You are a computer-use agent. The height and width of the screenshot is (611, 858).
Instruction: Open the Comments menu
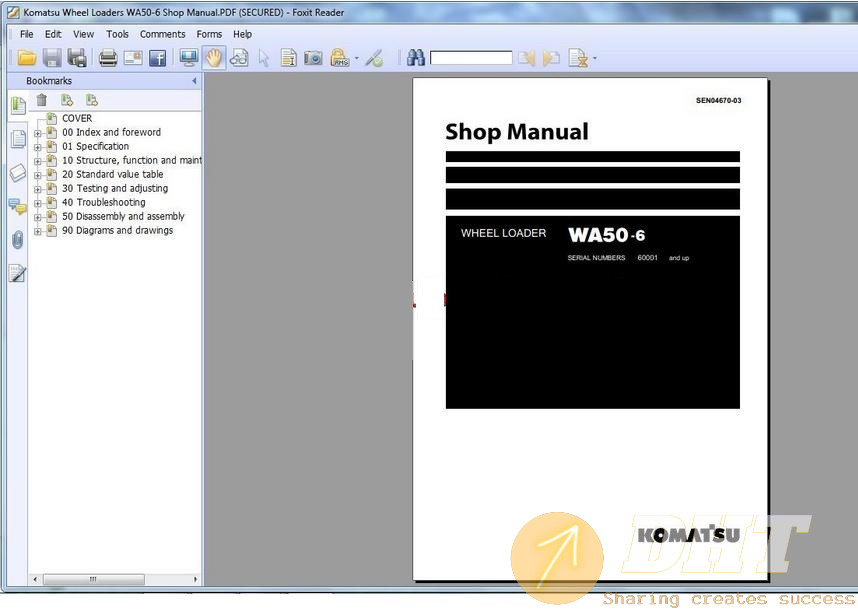(x=163, y=34)
